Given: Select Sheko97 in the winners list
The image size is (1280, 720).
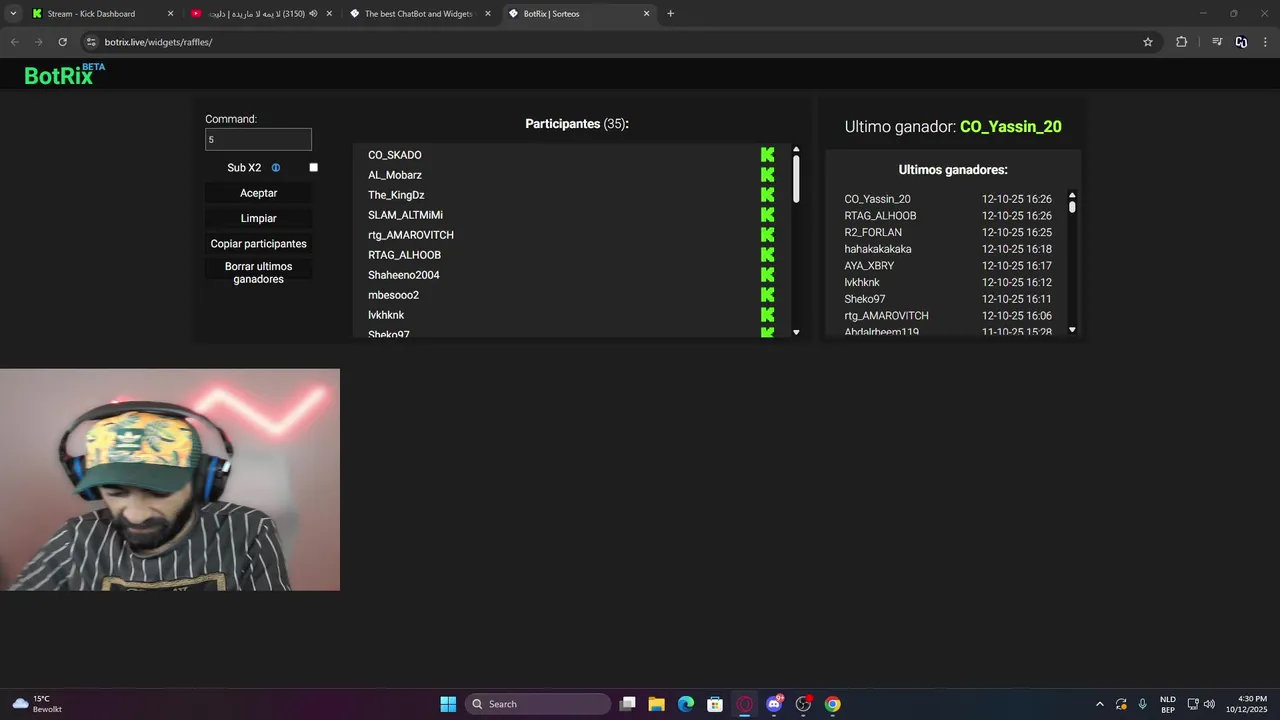Looking at the screenshot, I should 865,299.
